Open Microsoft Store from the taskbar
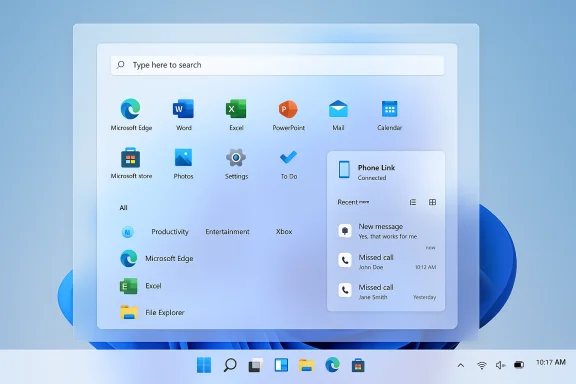 coord(358,365)
